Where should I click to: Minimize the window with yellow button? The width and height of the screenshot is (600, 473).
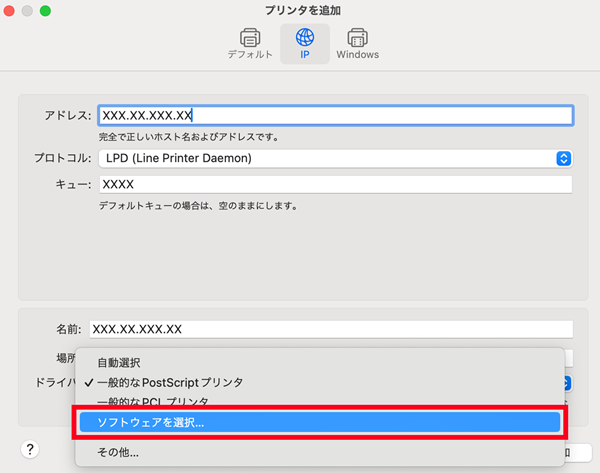pos(28,11)
